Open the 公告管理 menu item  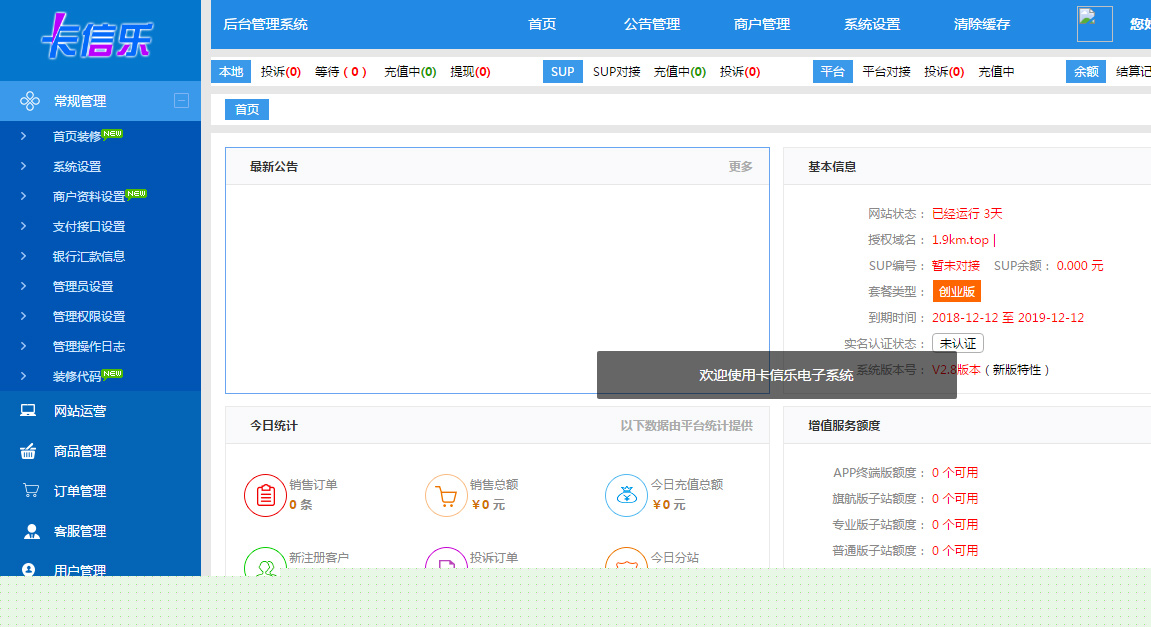tap(651, 24)
